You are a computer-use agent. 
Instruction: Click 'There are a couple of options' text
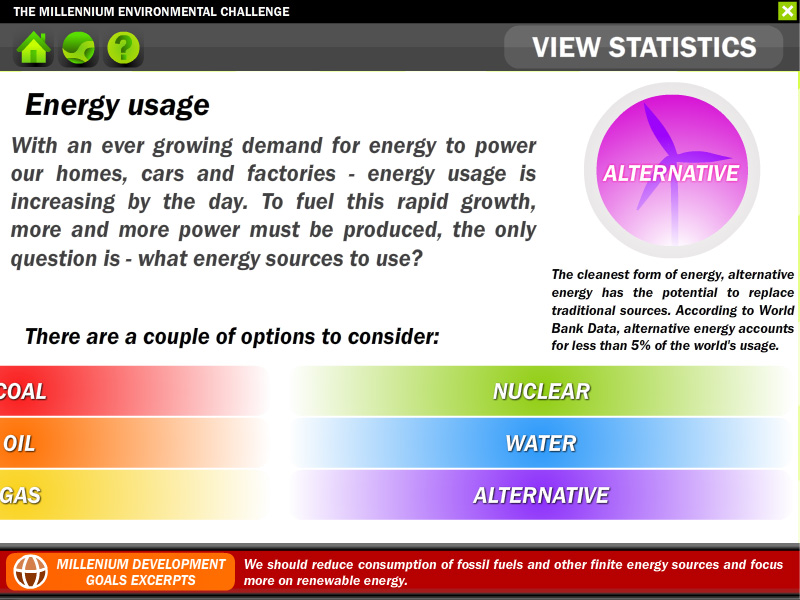(232, 337)
